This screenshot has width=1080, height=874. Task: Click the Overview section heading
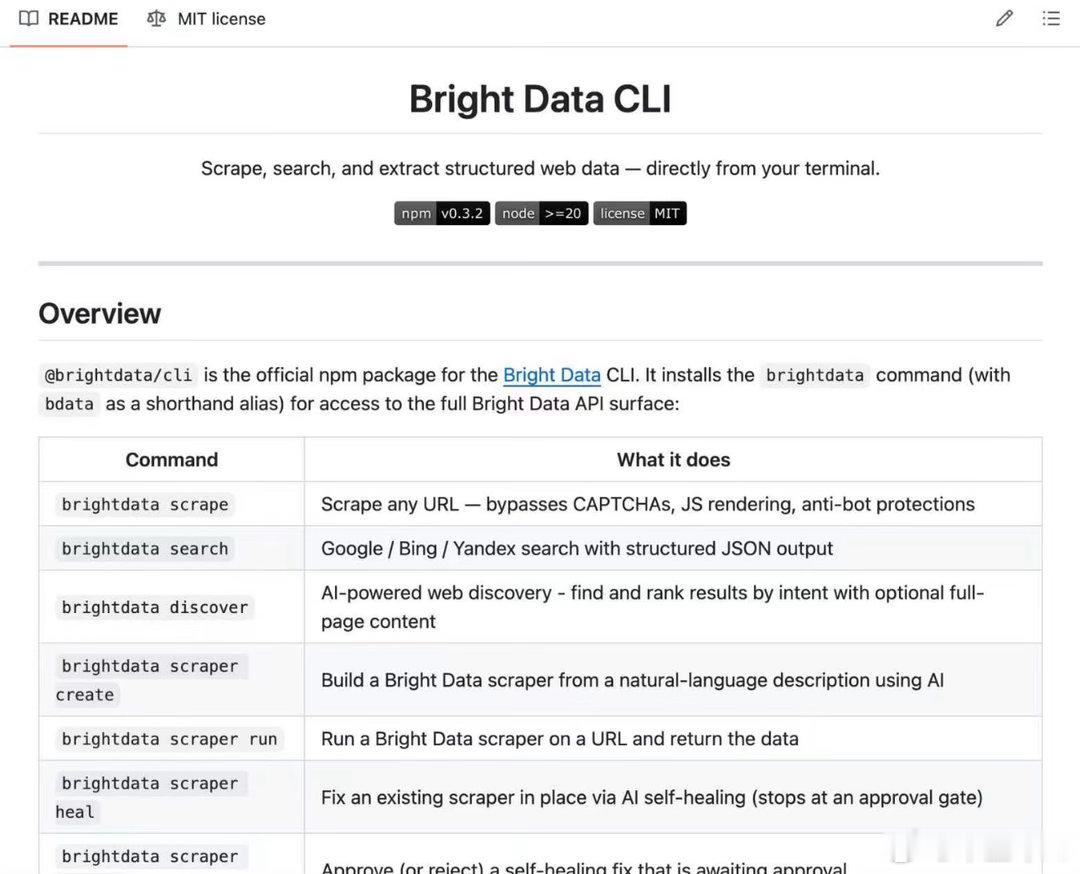100,313
